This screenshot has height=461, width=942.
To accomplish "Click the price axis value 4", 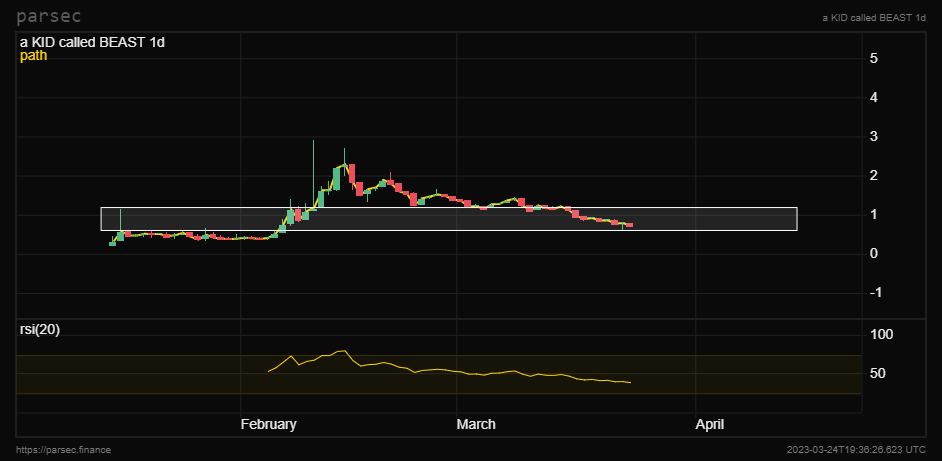I will tap(874, 98).
